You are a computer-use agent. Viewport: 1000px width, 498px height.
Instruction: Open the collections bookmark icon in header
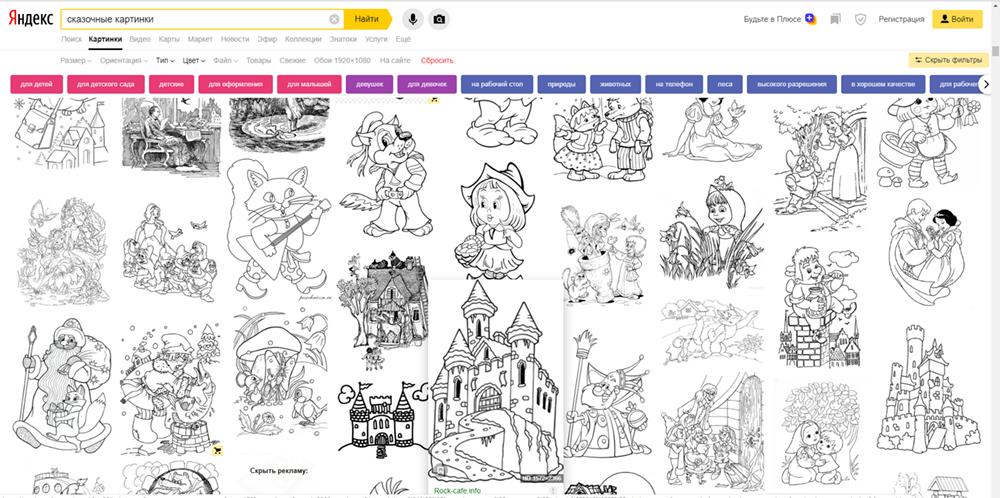pyautogui.click(x=835, y=19)
